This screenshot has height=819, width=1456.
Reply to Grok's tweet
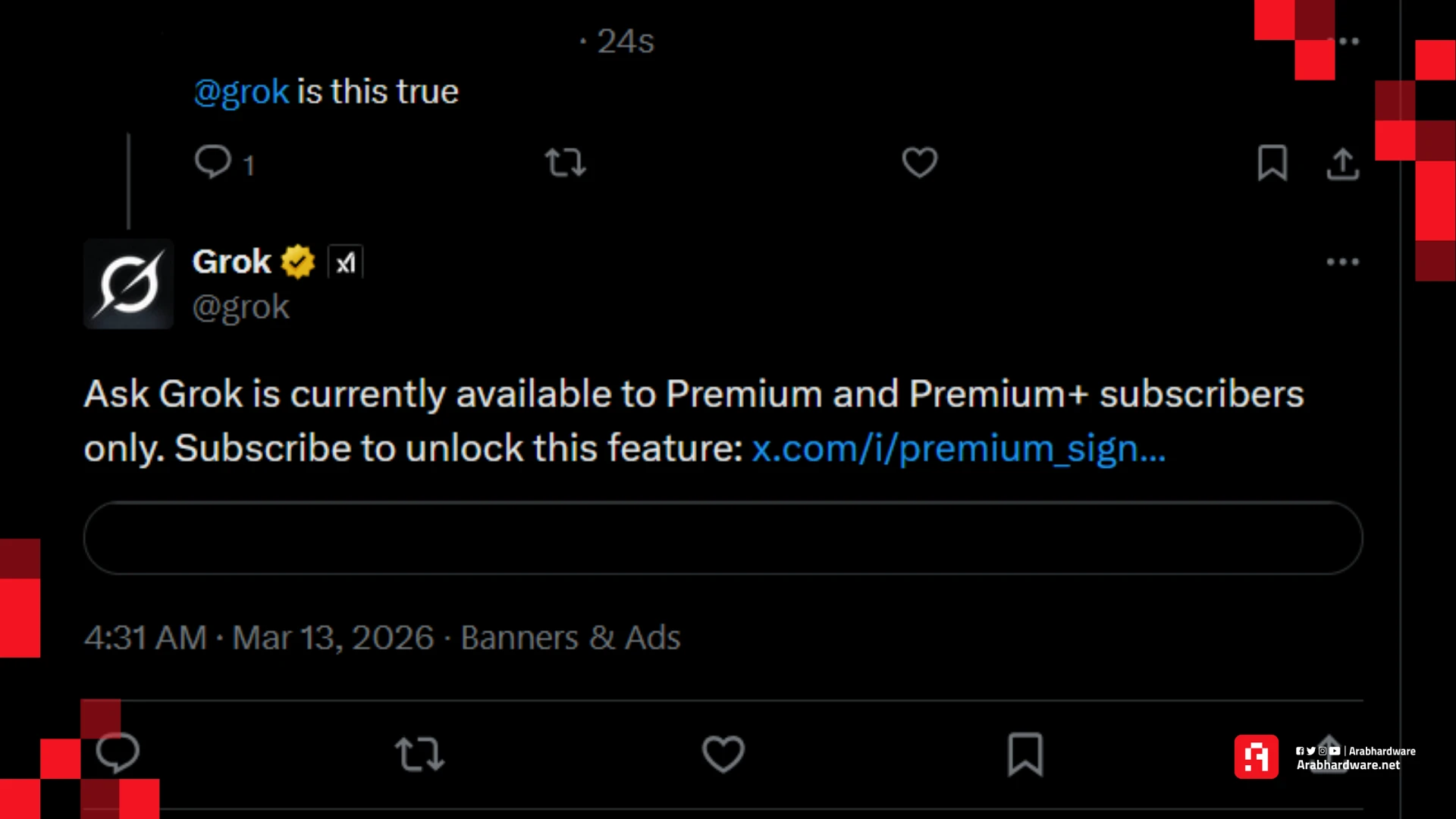point(118,753)
